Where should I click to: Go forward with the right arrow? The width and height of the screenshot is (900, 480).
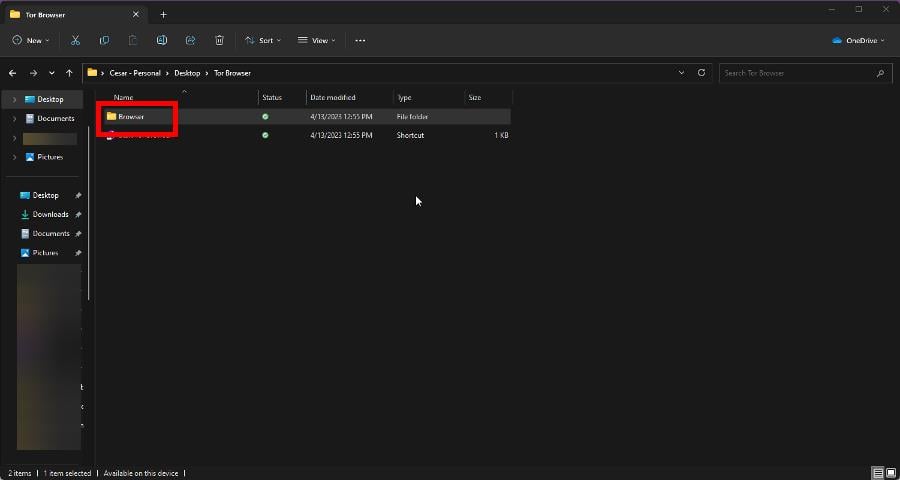33,73
